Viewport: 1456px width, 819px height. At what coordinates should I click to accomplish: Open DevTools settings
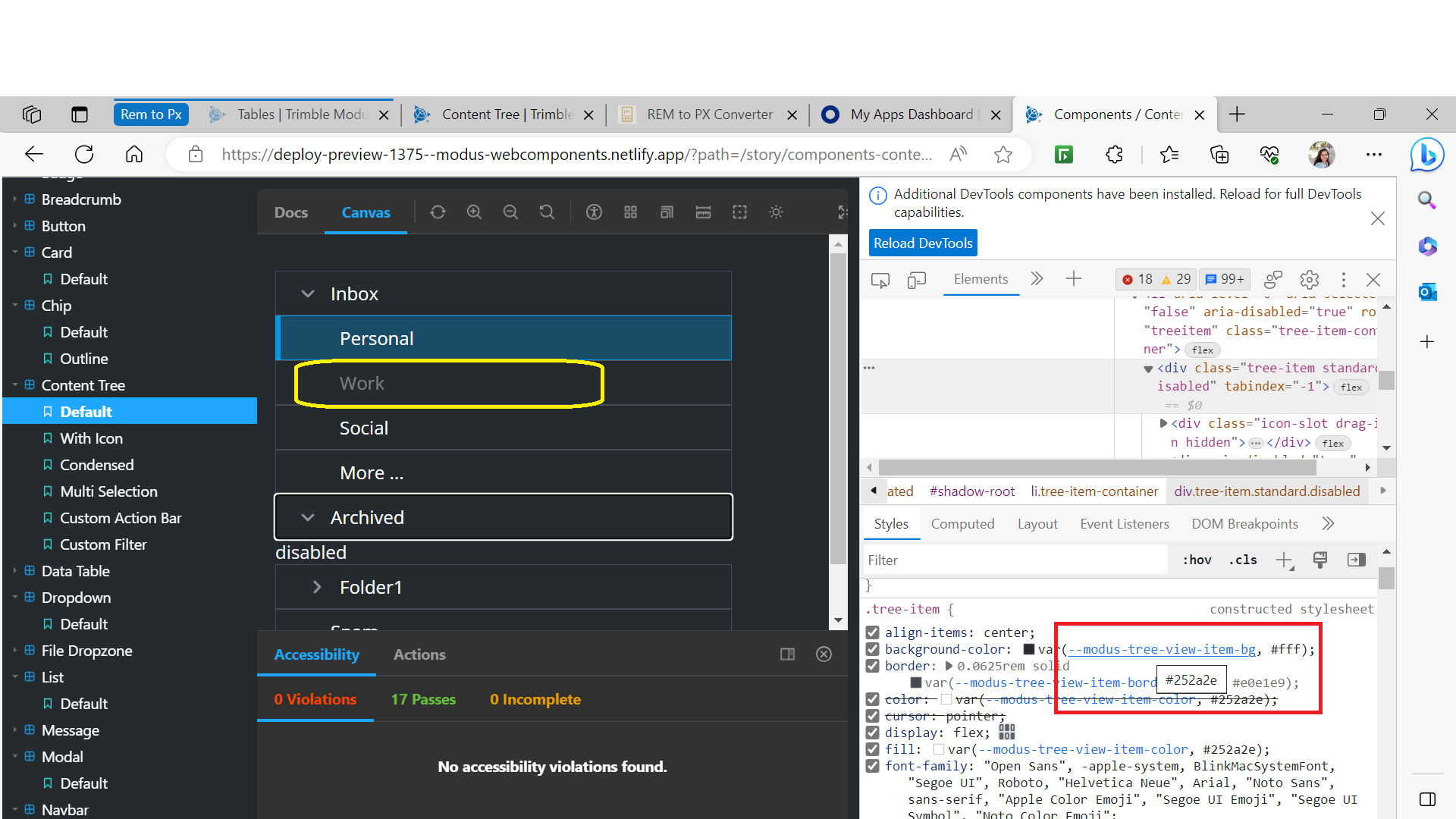coord(1310,279)
